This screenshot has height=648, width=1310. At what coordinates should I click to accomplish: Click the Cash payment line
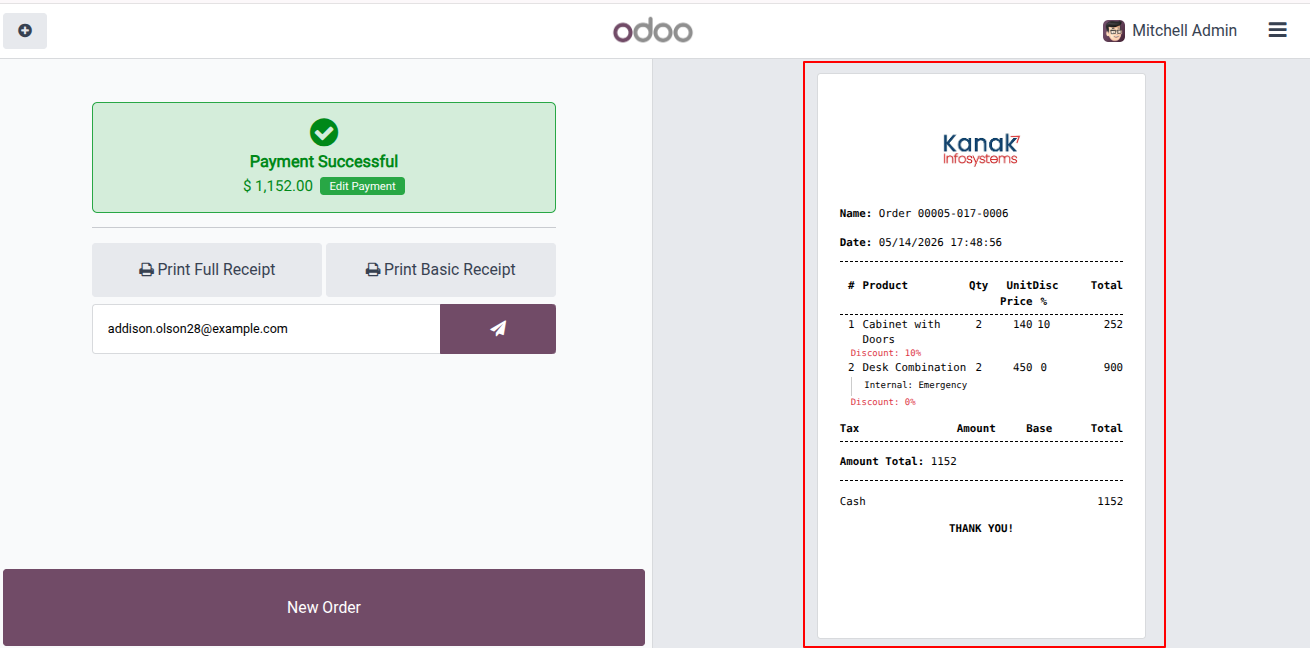[x=981, y=501]
